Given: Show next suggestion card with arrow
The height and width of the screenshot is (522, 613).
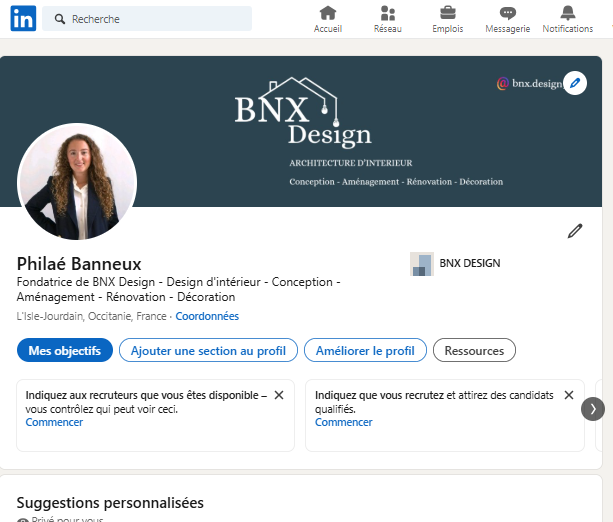Looking at the screenshot, I should click(593, 409).
